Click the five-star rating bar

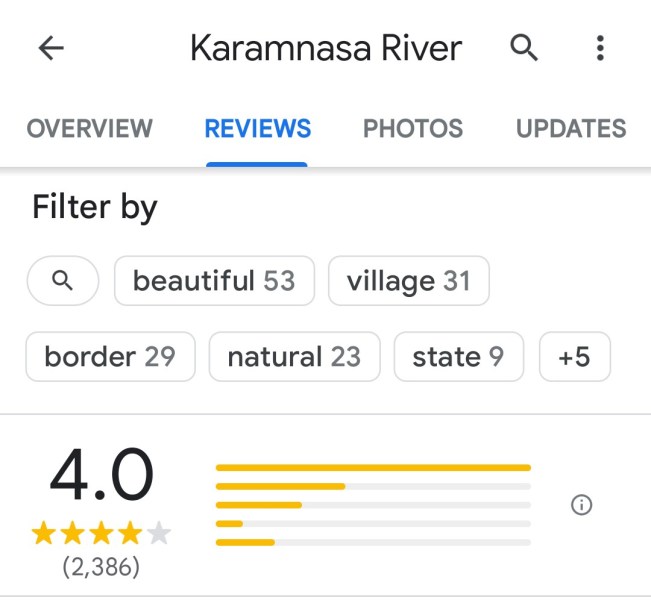(372, 467)
